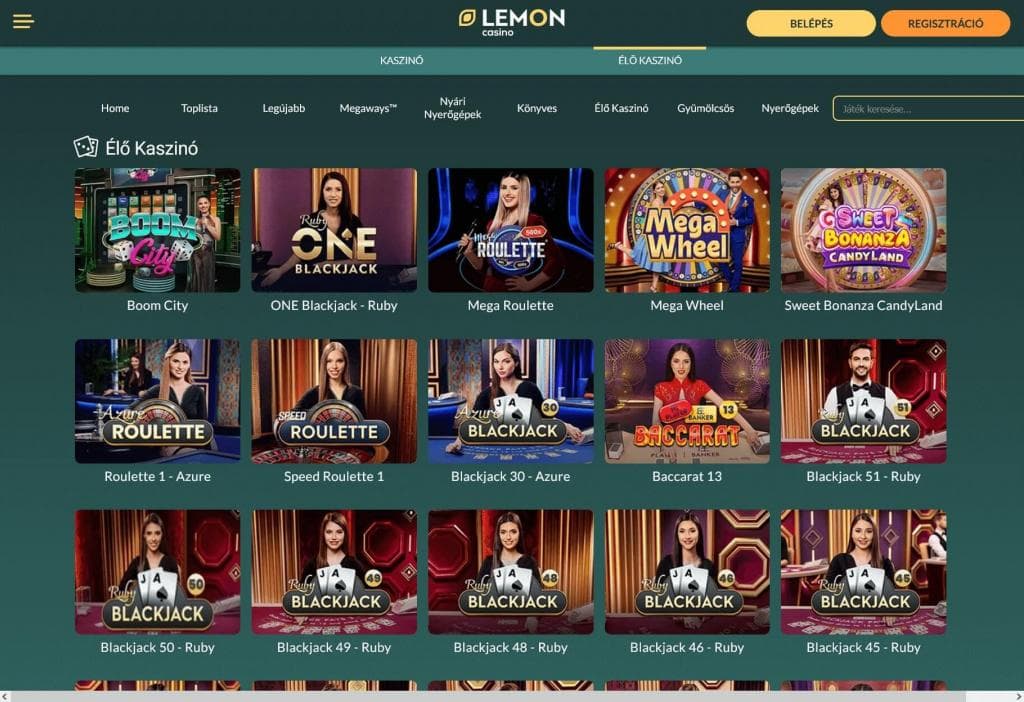The height and width of the screenshot is (702, 1024).
Task: Select the Toplista category
Action: pyautogui.click(x=199, y=108)
